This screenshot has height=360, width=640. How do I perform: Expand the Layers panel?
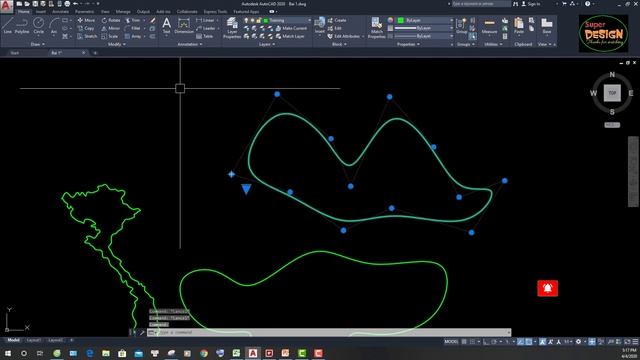coord(267,44)
